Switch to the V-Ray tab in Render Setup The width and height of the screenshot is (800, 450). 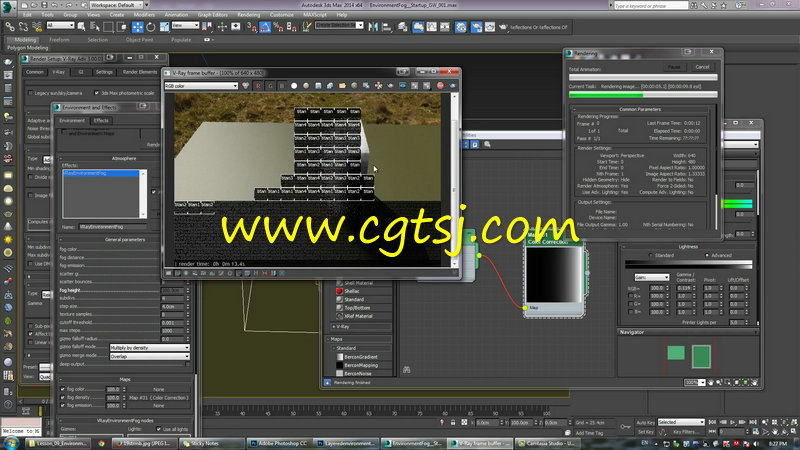click(58, 72)
